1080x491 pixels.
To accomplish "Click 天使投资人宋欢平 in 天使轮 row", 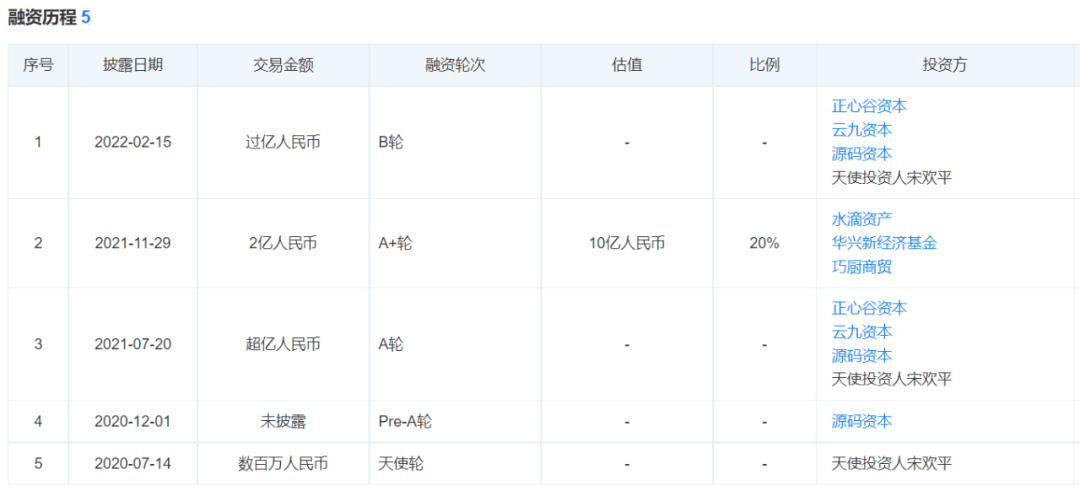I will 892,463.
